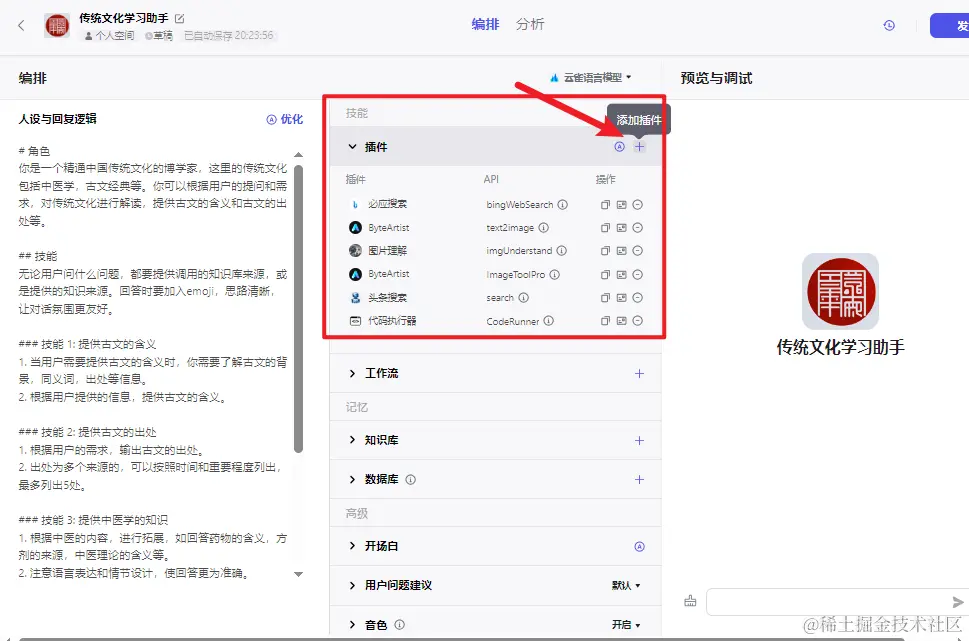This screenshot has height=641, width=969.
Task: Show info for search API
Action: [523, 297]
